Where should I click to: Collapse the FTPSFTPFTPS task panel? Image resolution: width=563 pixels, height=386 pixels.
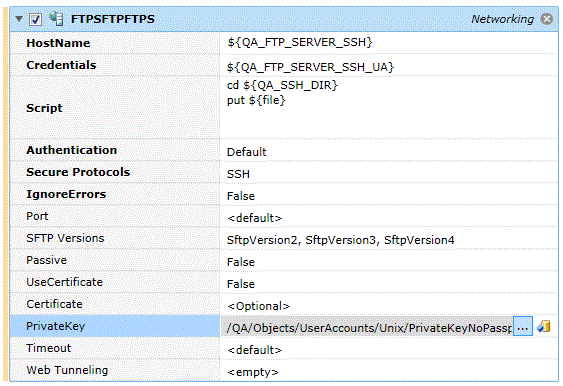pyautogui.click(x=19, y=19)
